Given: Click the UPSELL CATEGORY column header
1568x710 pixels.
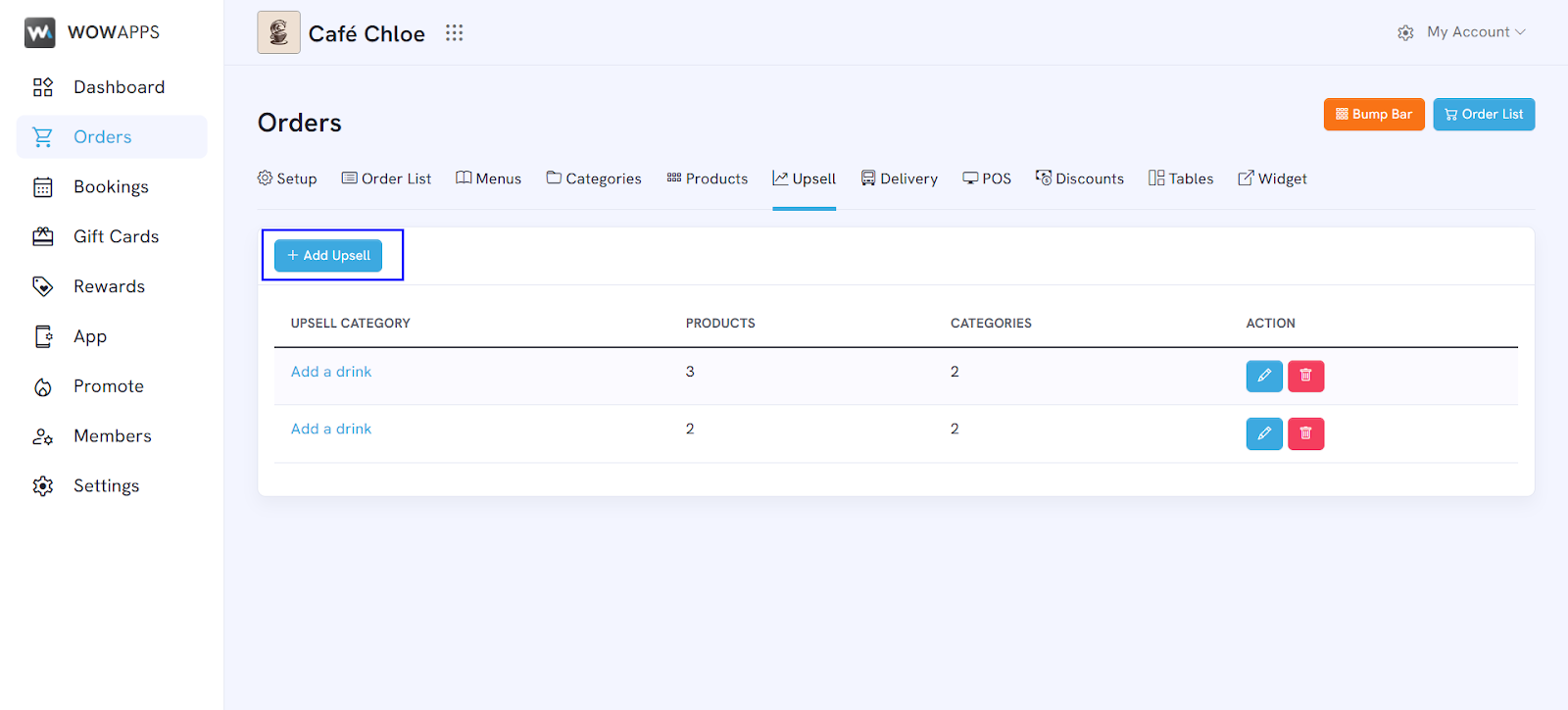Looking at the screenshot, I should tap(351, 323).
